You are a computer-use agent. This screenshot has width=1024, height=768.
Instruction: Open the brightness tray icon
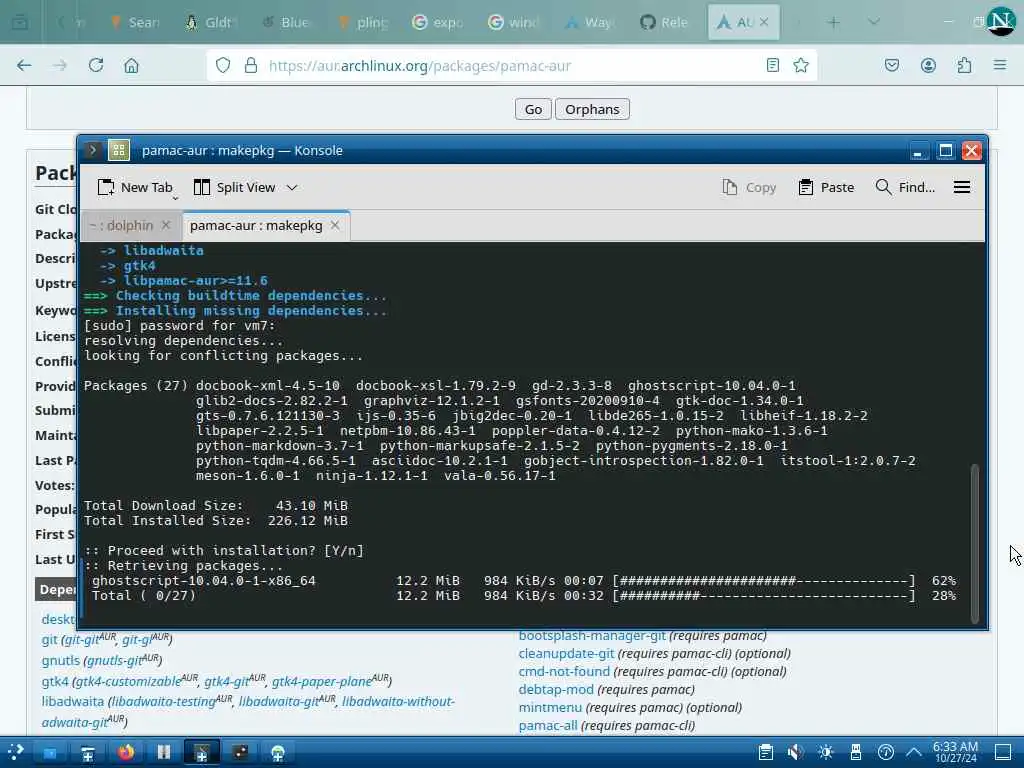click(825, 752)
